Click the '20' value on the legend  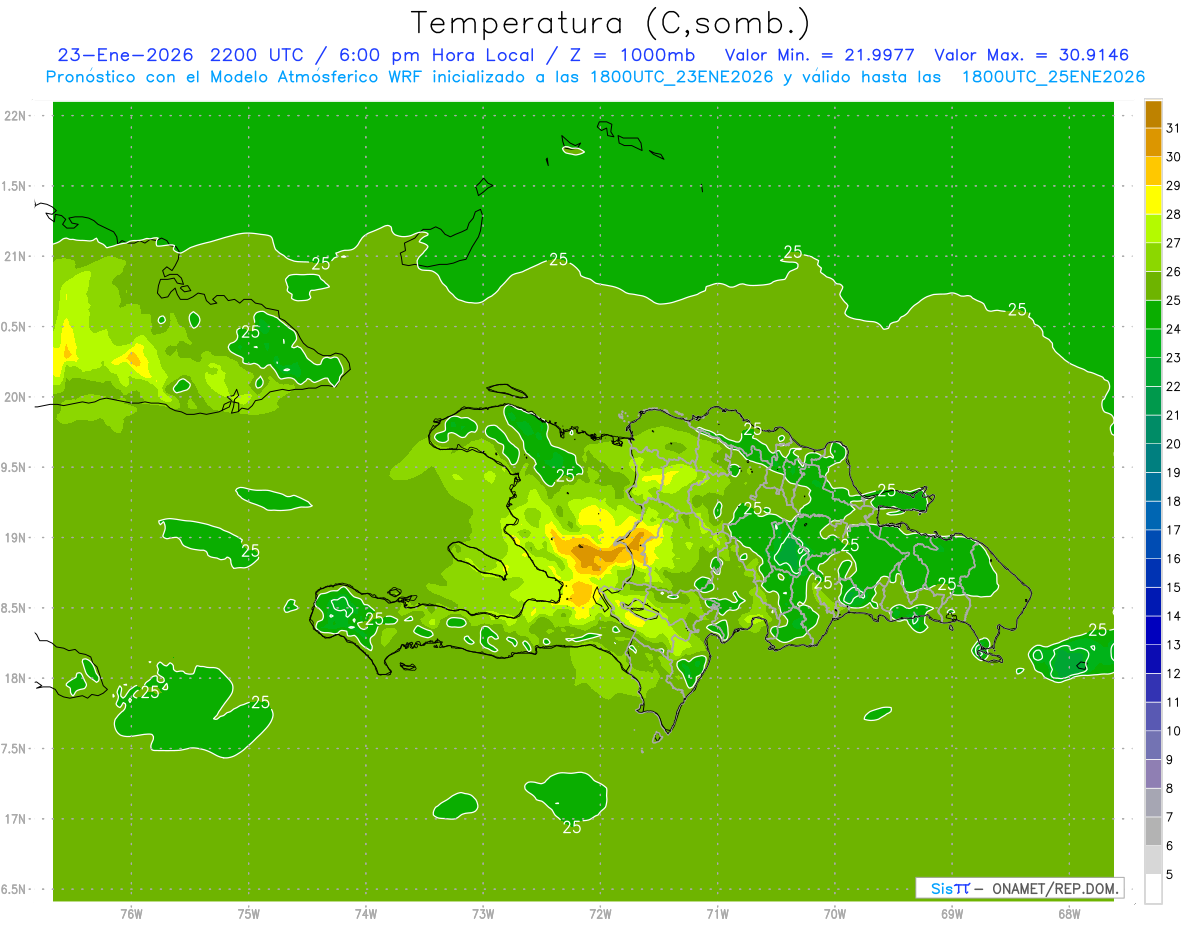[x=1174, y=444]
